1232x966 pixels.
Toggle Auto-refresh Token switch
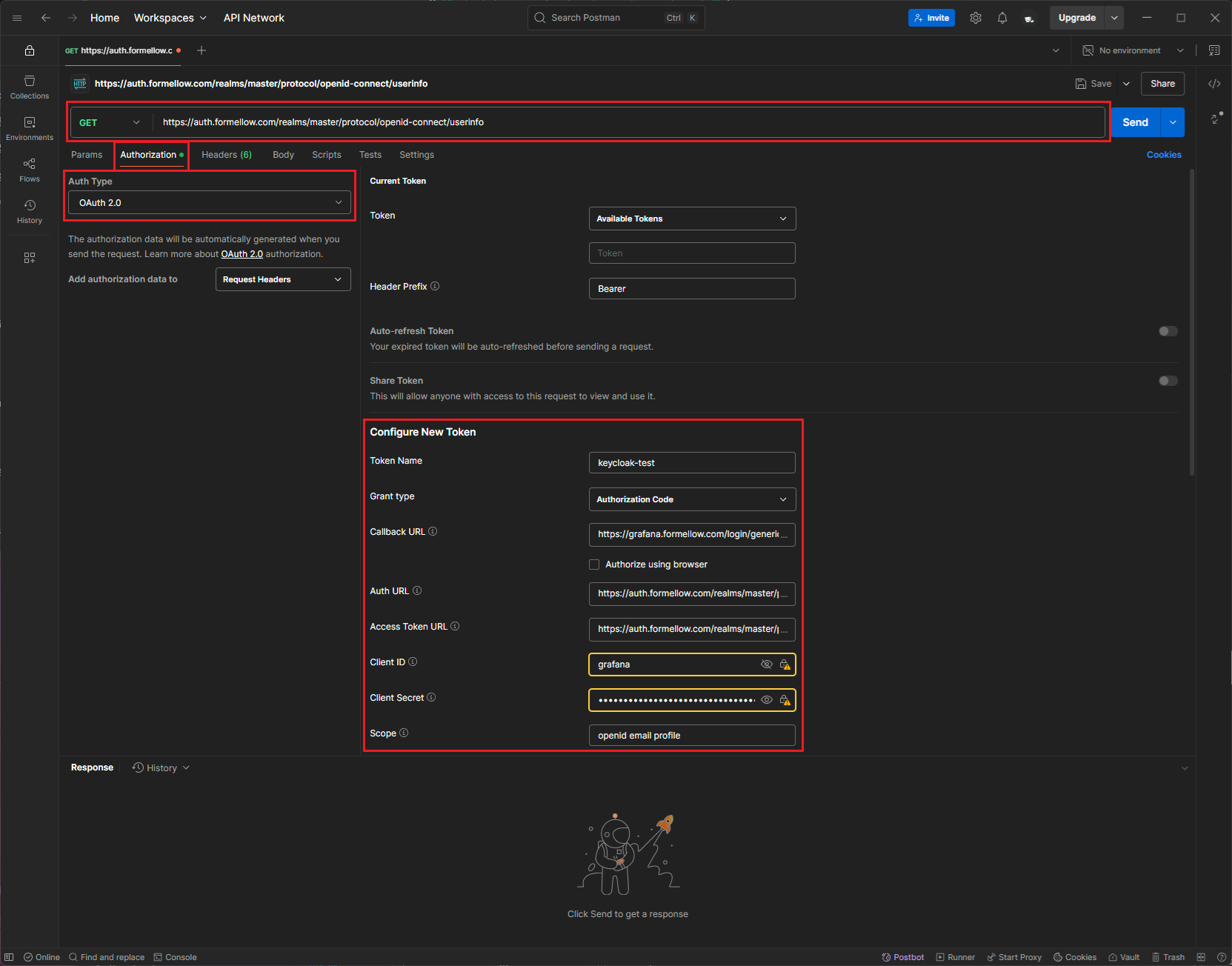1168,331
